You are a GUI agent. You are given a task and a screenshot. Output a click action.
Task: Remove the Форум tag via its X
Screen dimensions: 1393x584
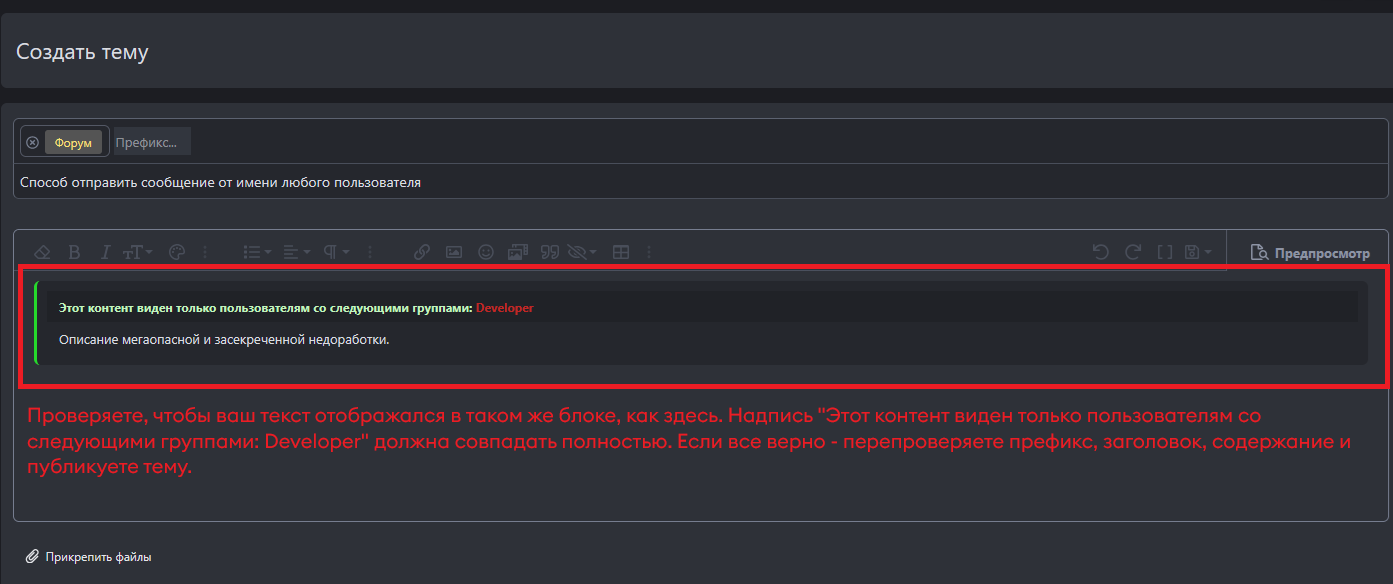(x=32, y=141)
